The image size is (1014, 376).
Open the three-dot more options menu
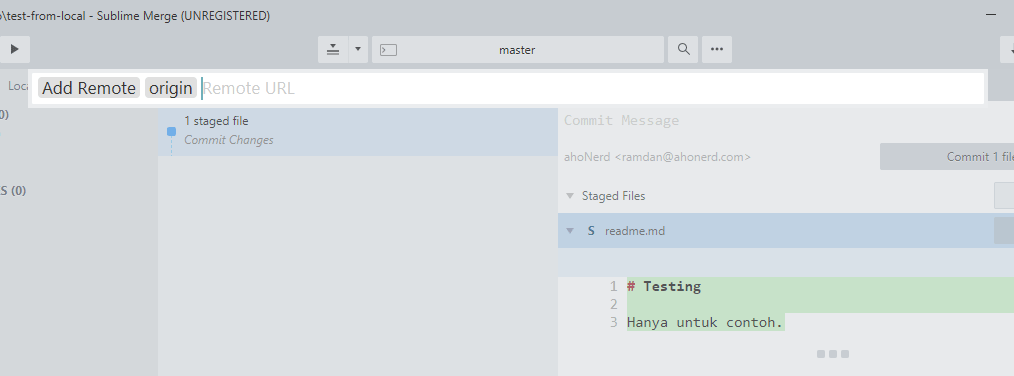pyautogui.click(x=717, y=49)
